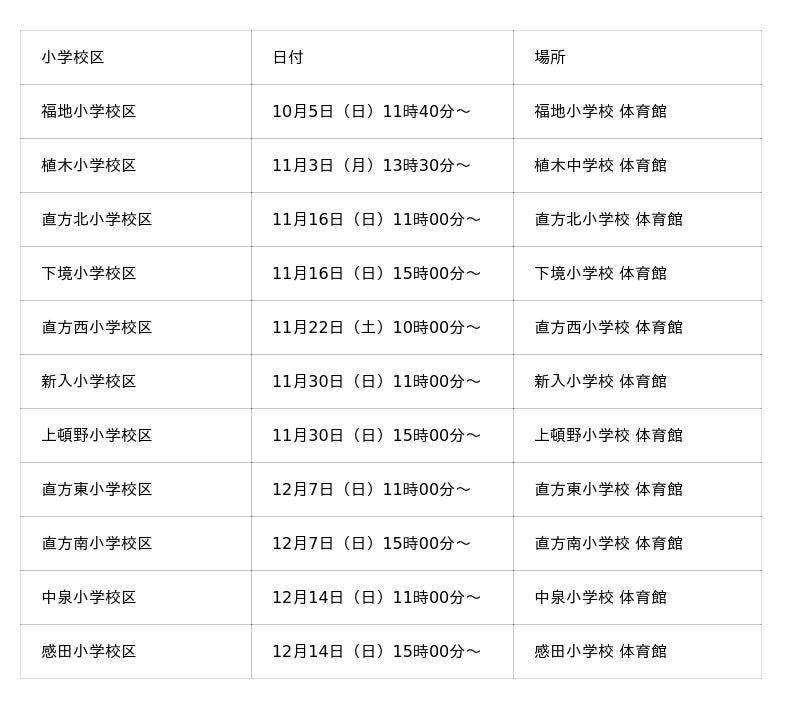
Task: Click the 11月3日（月）13時30分 date cell
Action: [x=371, y=166]
